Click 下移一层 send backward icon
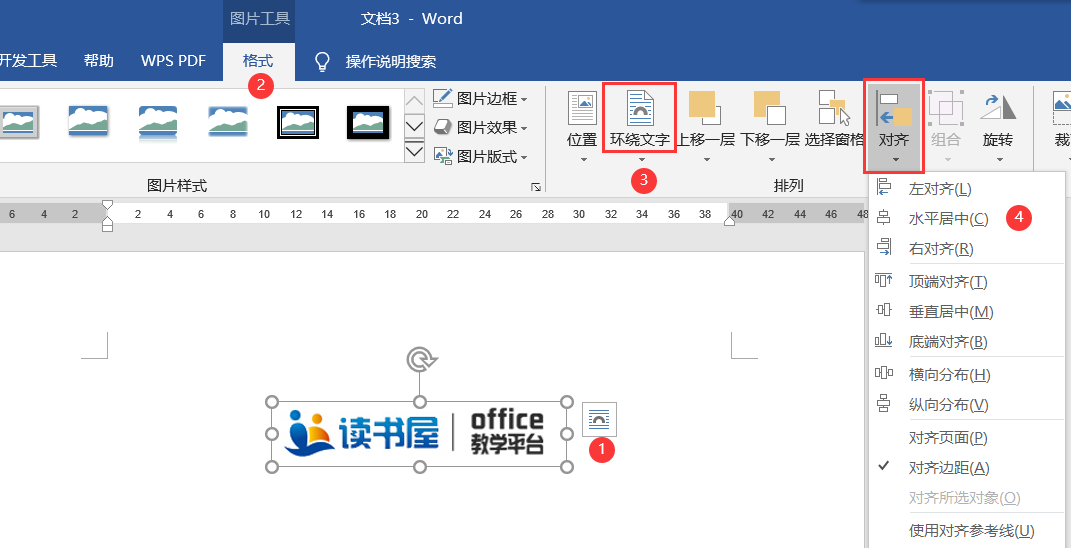This screenshot has height=548, width=1071. coord(769,108)
